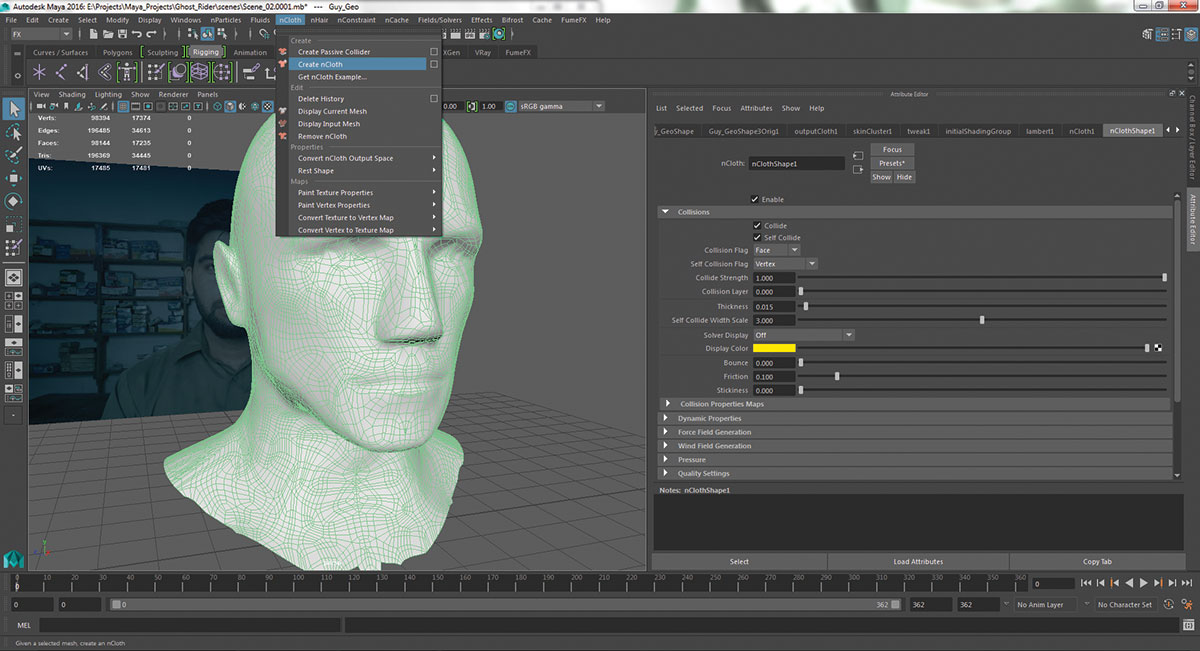Open Create Passive Collider option box
The width and height of the screenshot is (1200, 651).
pyautogui.click(x=434, y=52)
